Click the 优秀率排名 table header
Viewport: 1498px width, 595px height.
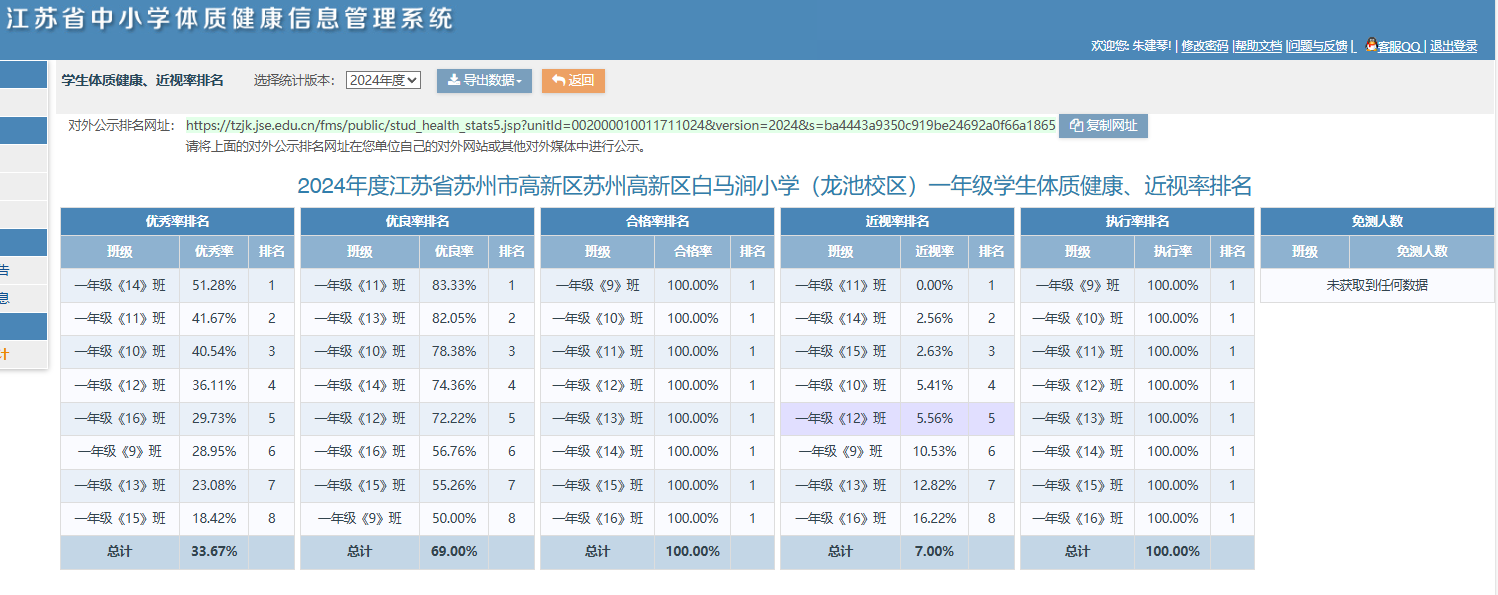click(178, 221)
